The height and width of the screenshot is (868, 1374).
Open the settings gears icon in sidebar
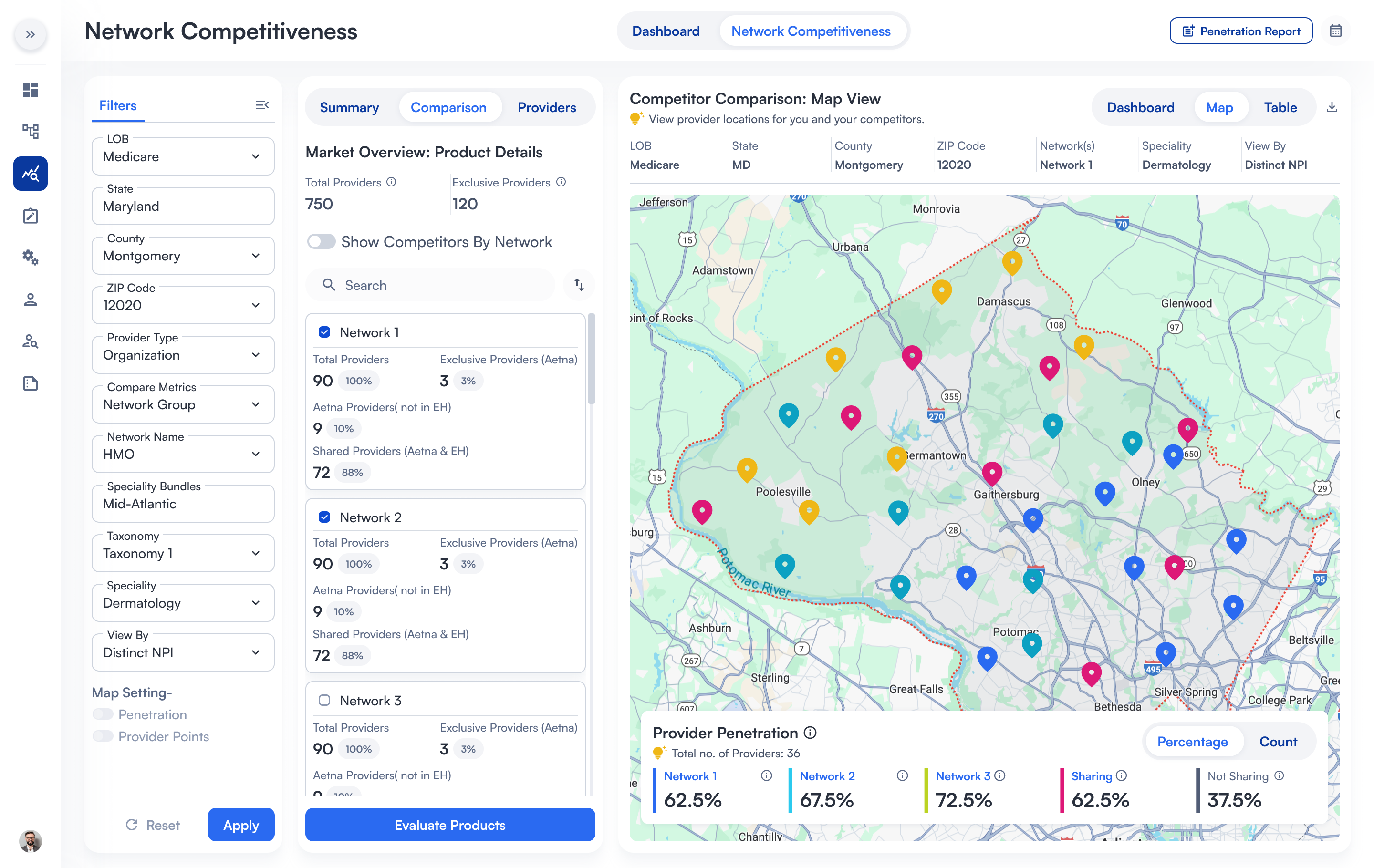pyautogui.click(x=30, y=258)
